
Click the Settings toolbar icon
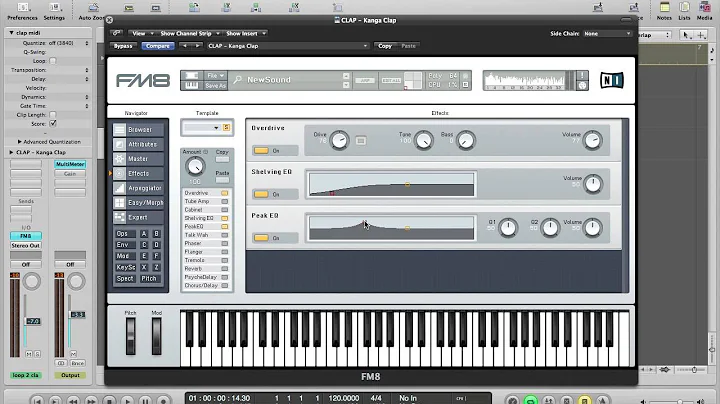pyautogui.click(x=54, y=7)
